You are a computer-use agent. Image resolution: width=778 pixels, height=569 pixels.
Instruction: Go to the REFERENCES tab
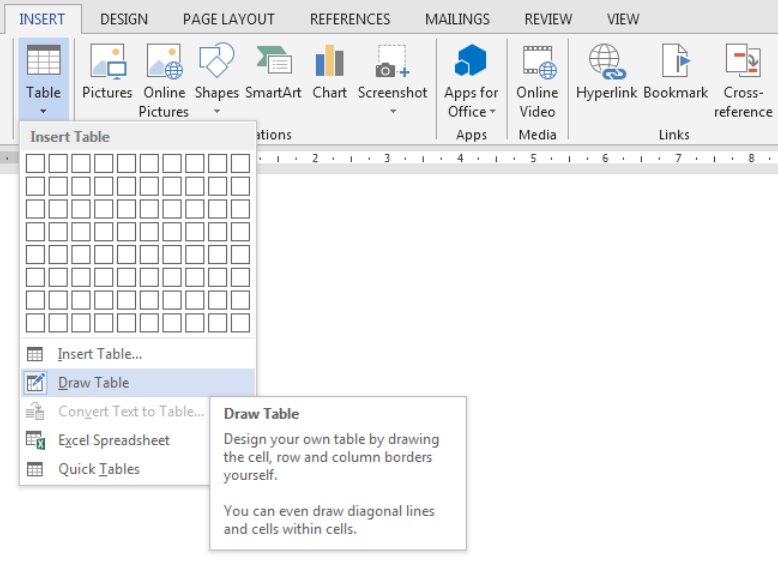(x=349, y=19)
